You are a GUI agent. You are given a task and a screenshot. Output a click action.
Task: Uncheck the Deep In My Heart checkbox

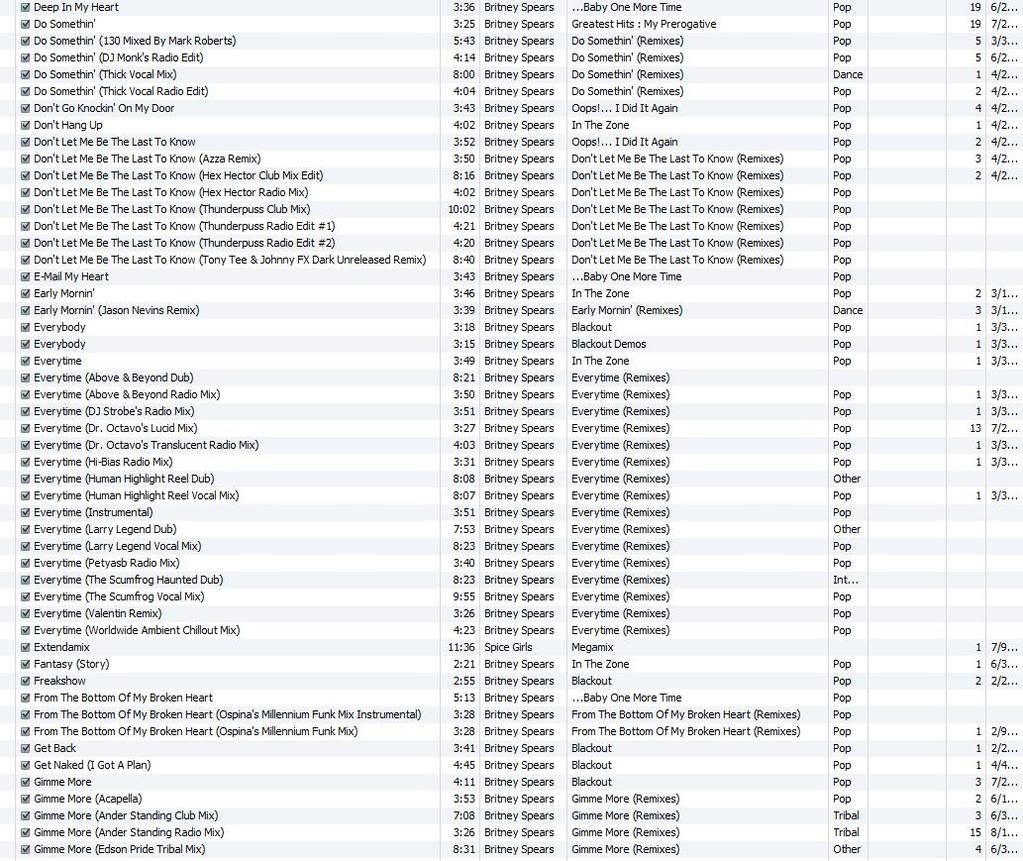coord(25,7)
